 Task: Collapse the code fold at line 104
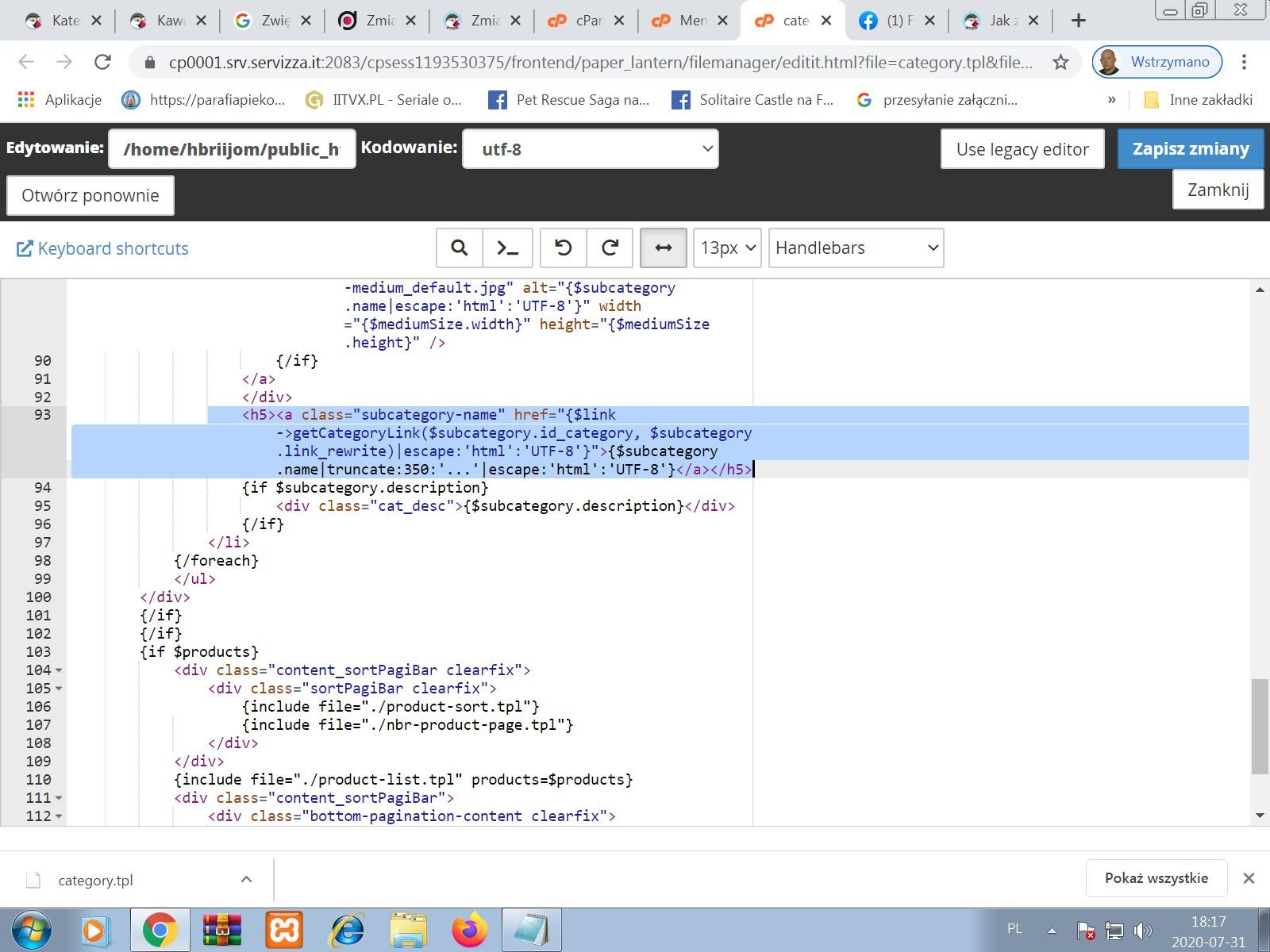59,670
